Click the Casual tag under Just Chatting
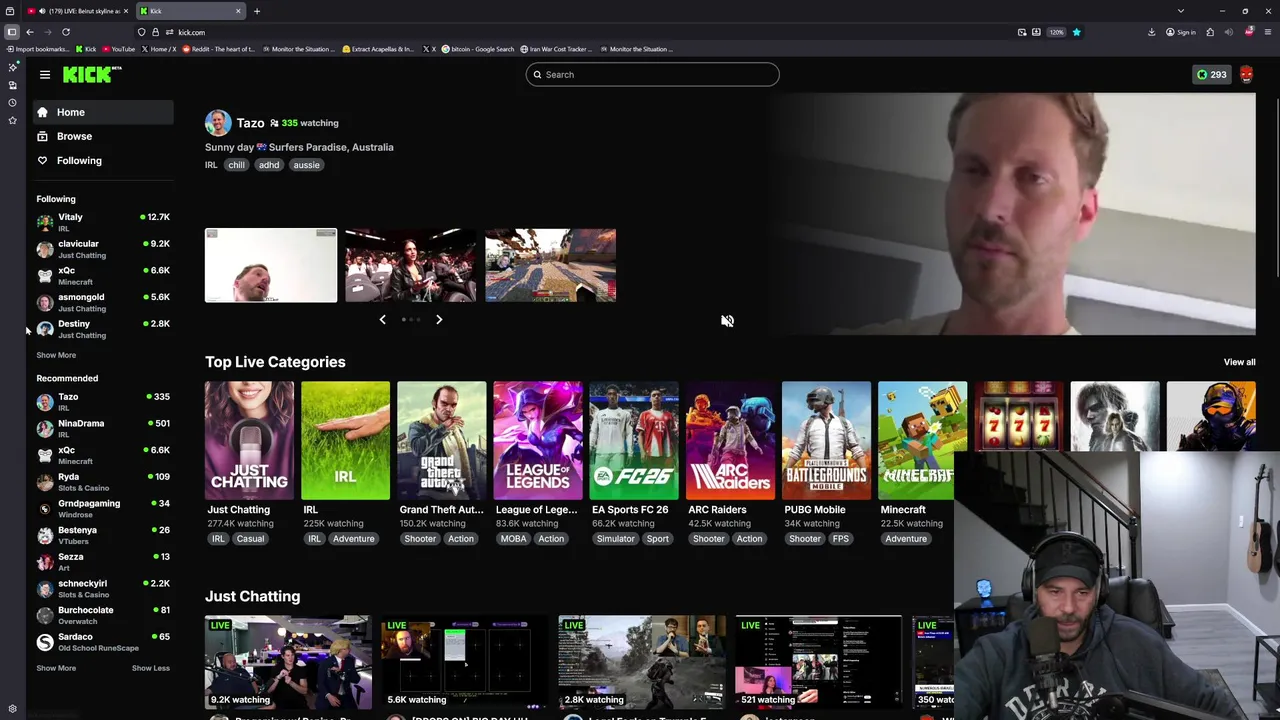 [x=250, y=539]
